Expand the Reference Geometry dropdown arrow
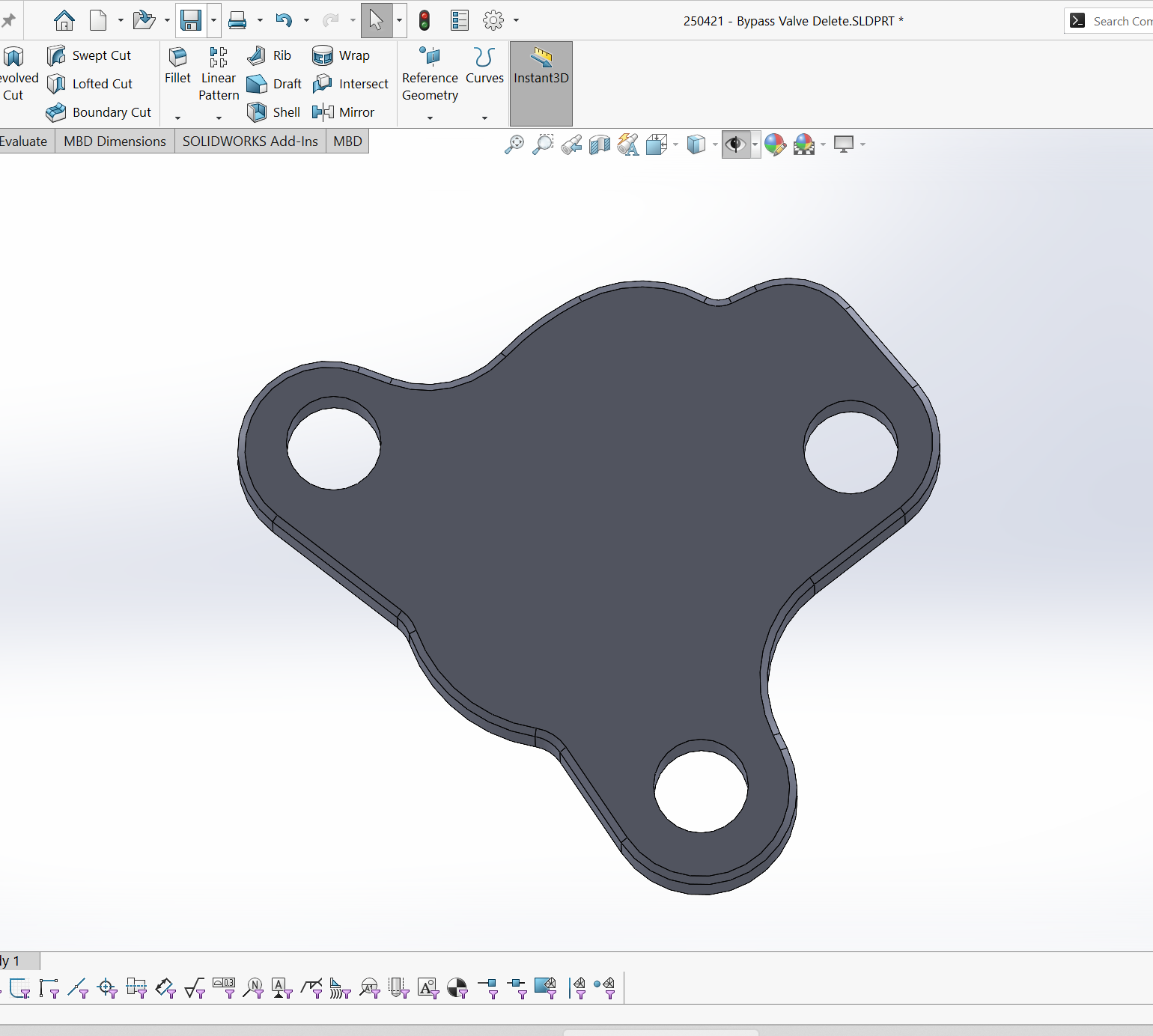 430,118
